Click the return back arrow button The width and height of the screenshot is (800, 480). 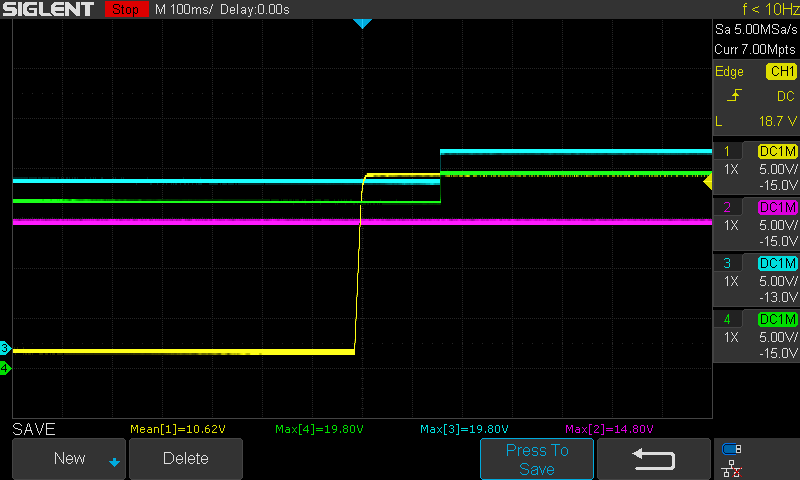[654, 459]
